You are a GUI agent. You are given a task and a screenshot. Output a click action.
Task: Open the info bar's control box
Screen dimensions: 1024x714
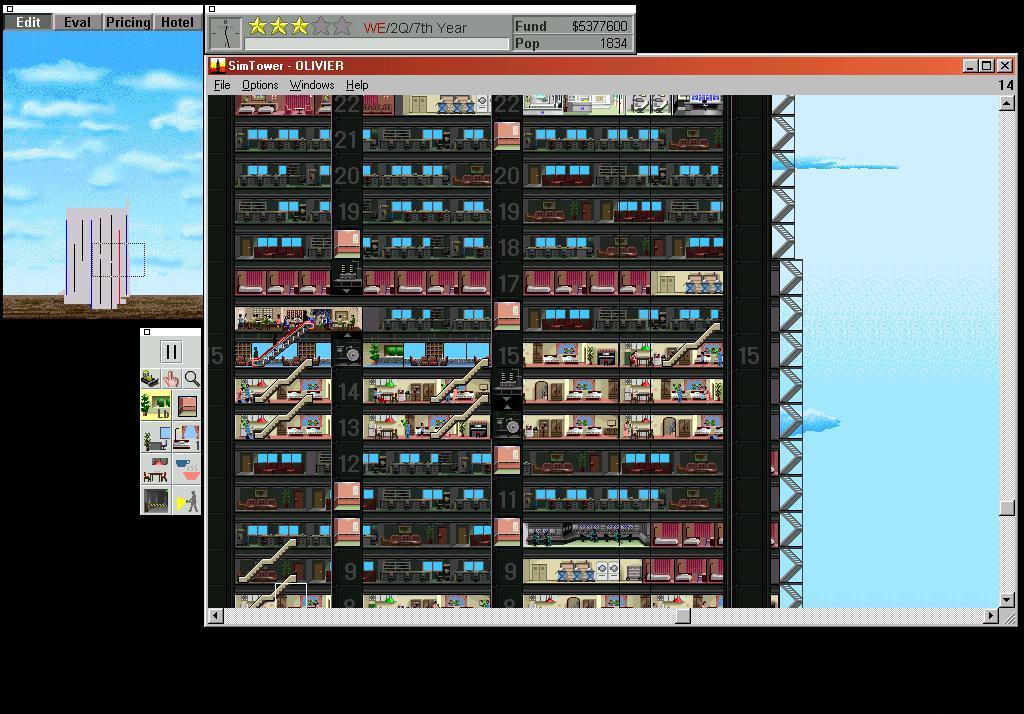(x=212, y=9)
